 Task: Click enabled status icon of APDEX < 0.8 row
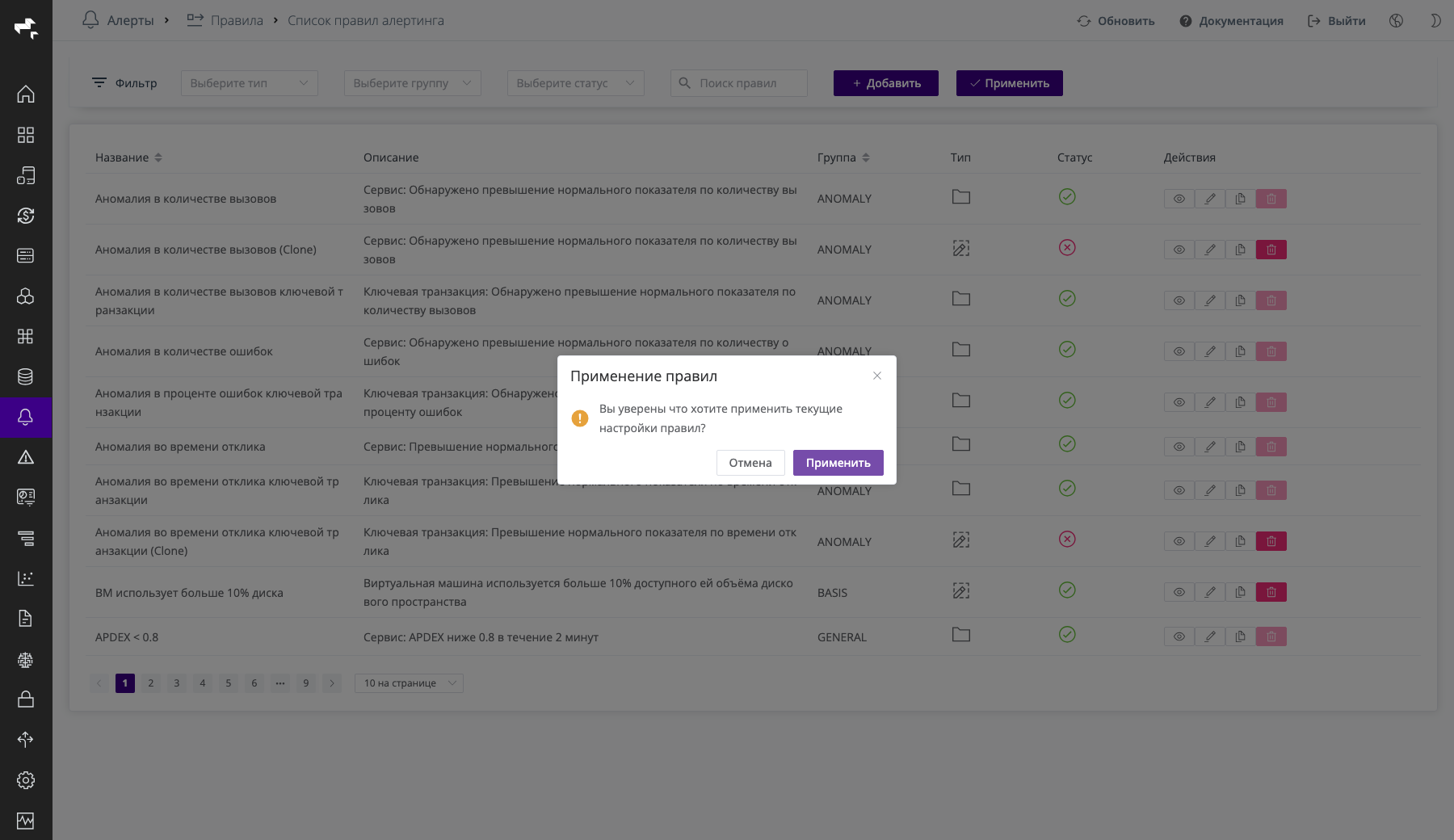pos(1067,635)
